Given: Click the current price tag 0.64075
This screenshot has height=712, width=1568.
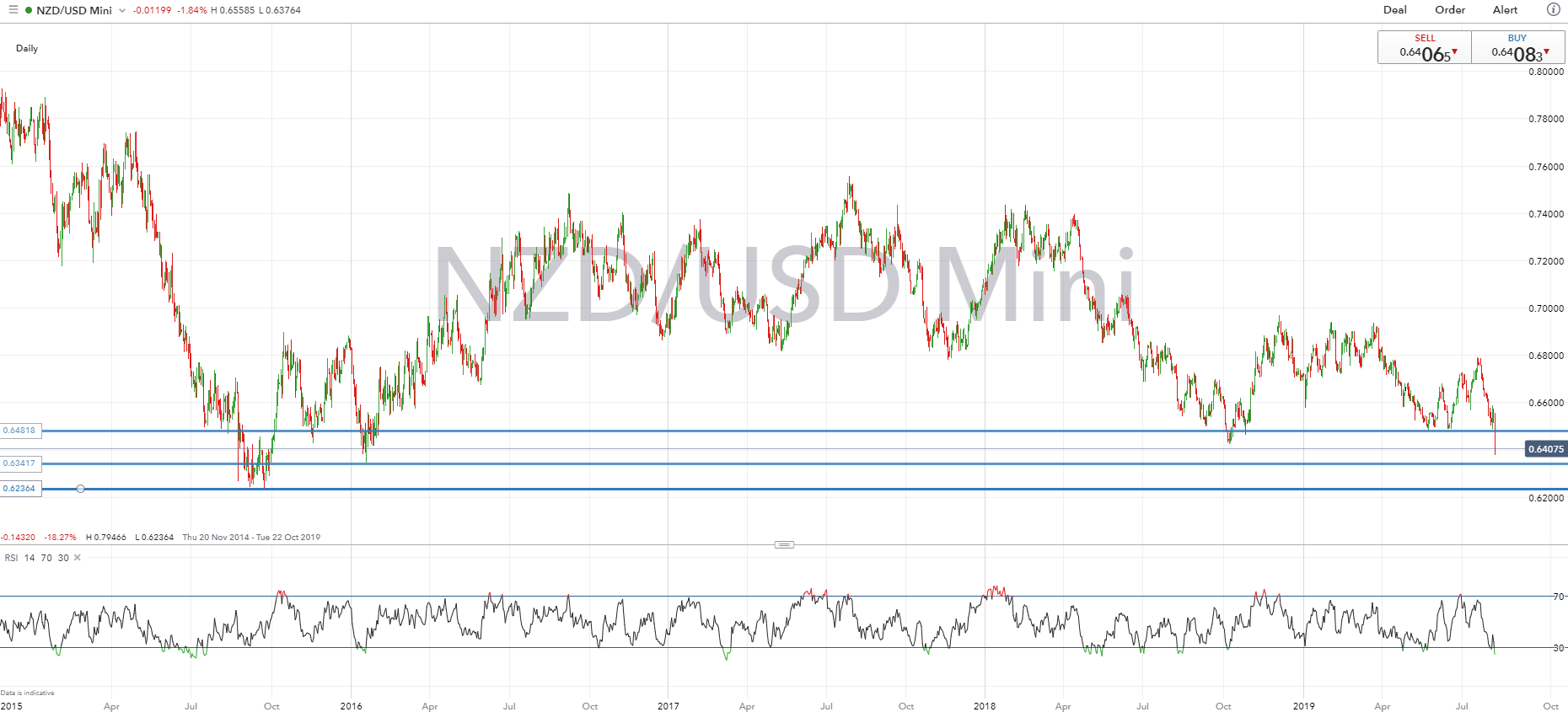Looking at the screenshot, I should pyautogui.click(x=1546, y=449).
